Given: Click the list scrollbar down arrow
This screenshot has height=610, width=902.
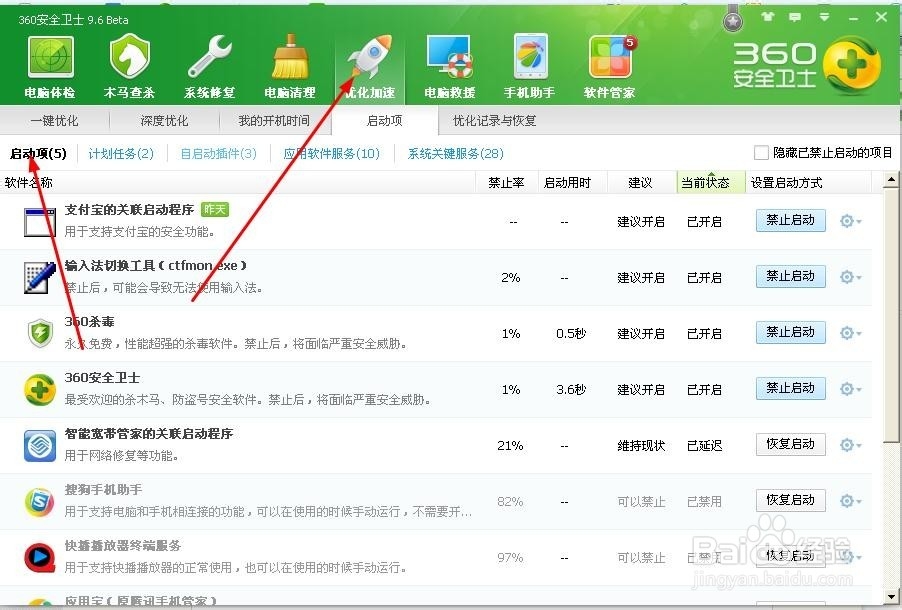Looking at the screenshot, I should click(x=891, y=596).
